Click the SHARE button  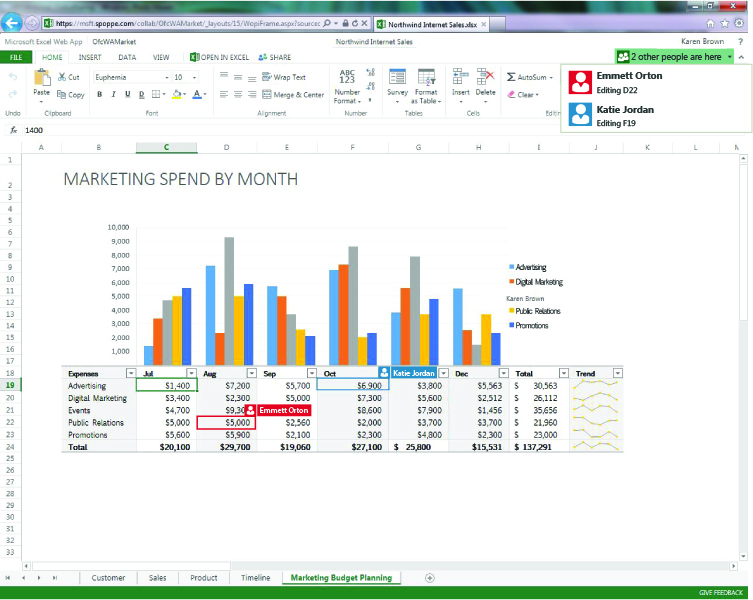(275, 58)
